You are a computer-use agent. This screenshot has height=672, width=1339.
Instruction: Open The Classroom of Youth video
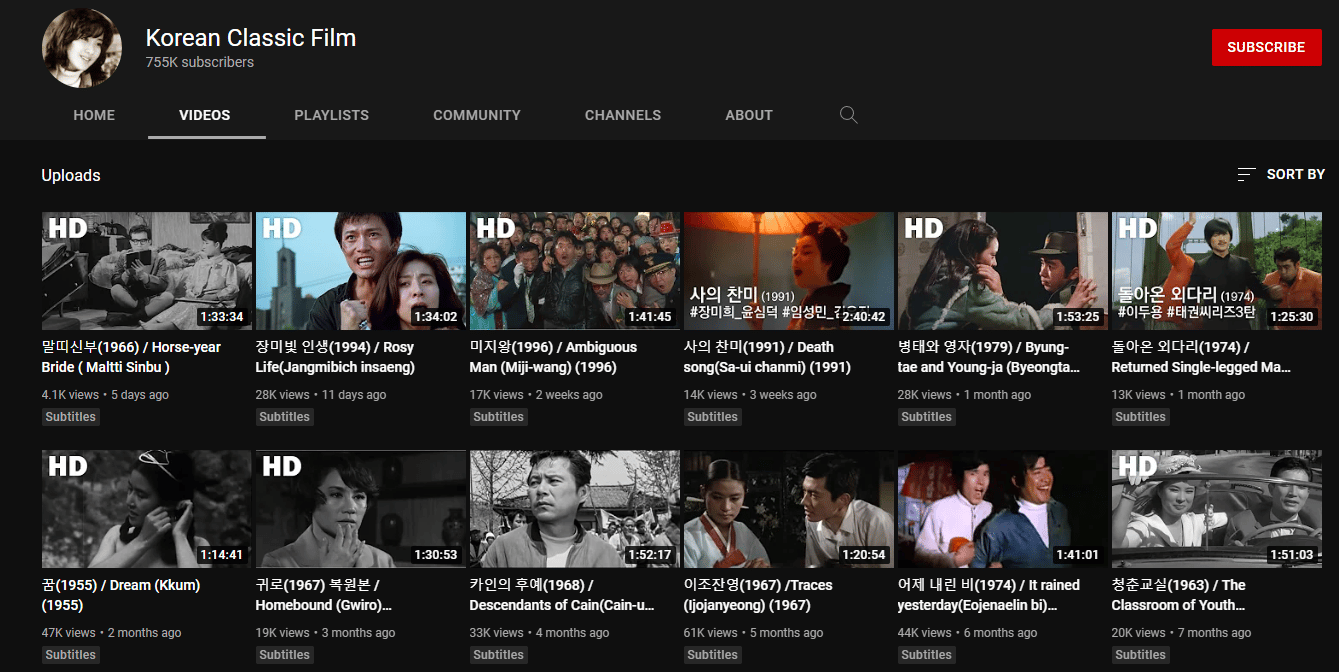click(1216, 509)
